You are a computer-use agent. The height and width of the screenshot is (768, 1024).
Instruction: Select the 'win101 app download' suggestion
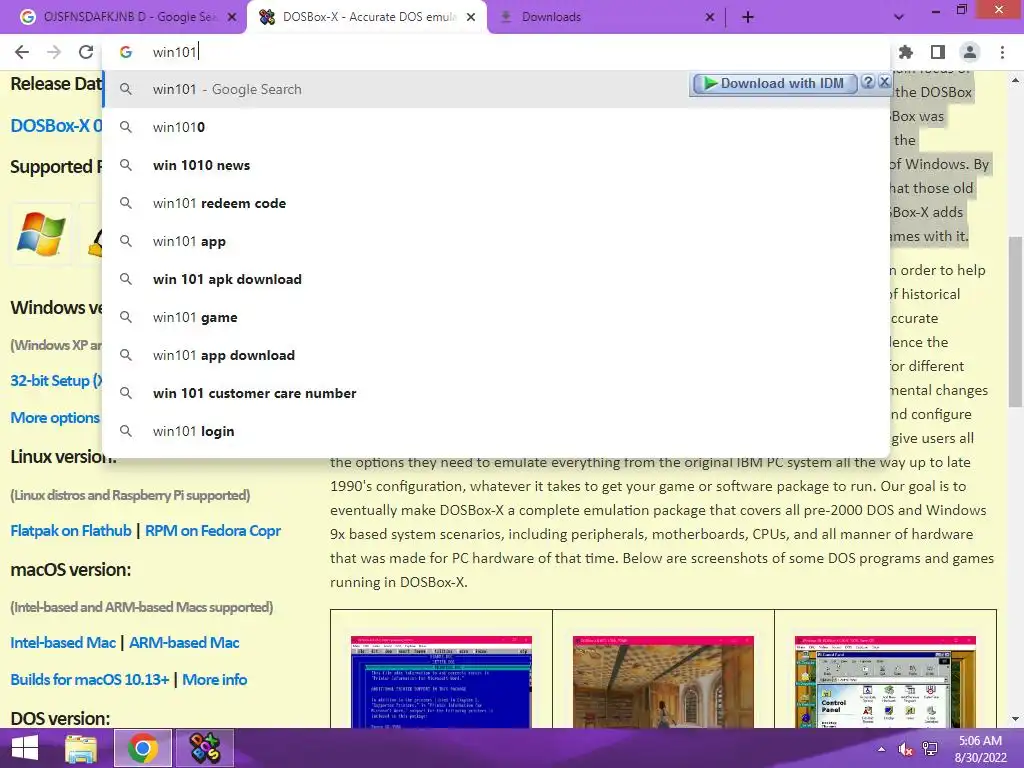[x=496, y=355]
